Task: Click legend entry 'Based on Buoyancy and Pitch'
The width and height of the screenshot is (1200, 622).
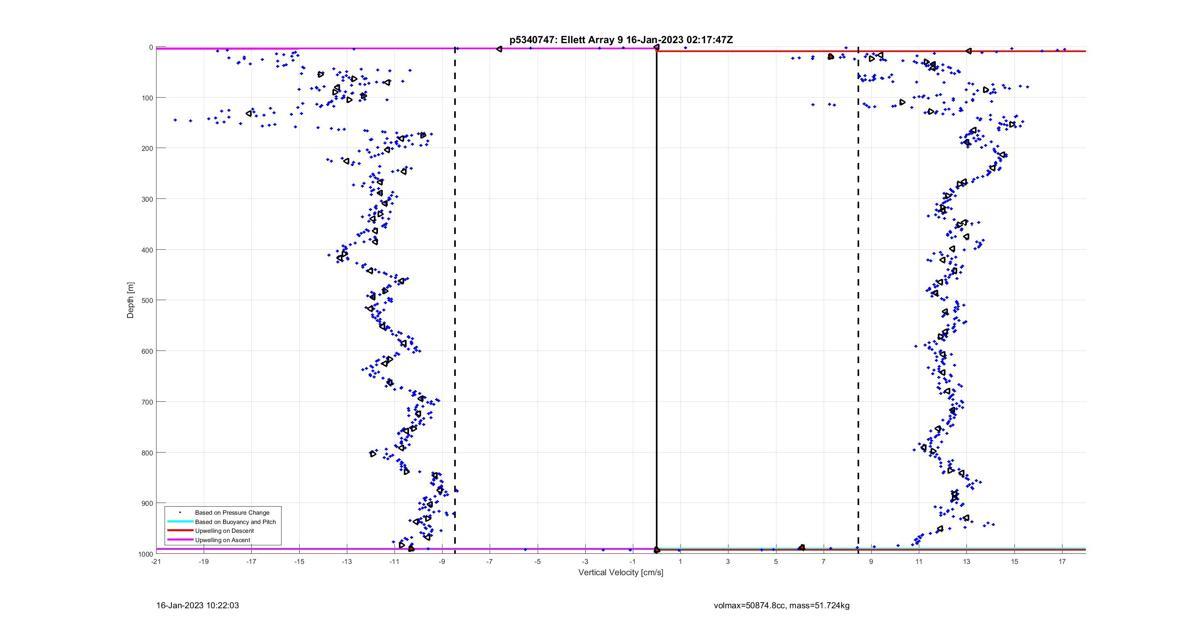Action: [236, 522]
